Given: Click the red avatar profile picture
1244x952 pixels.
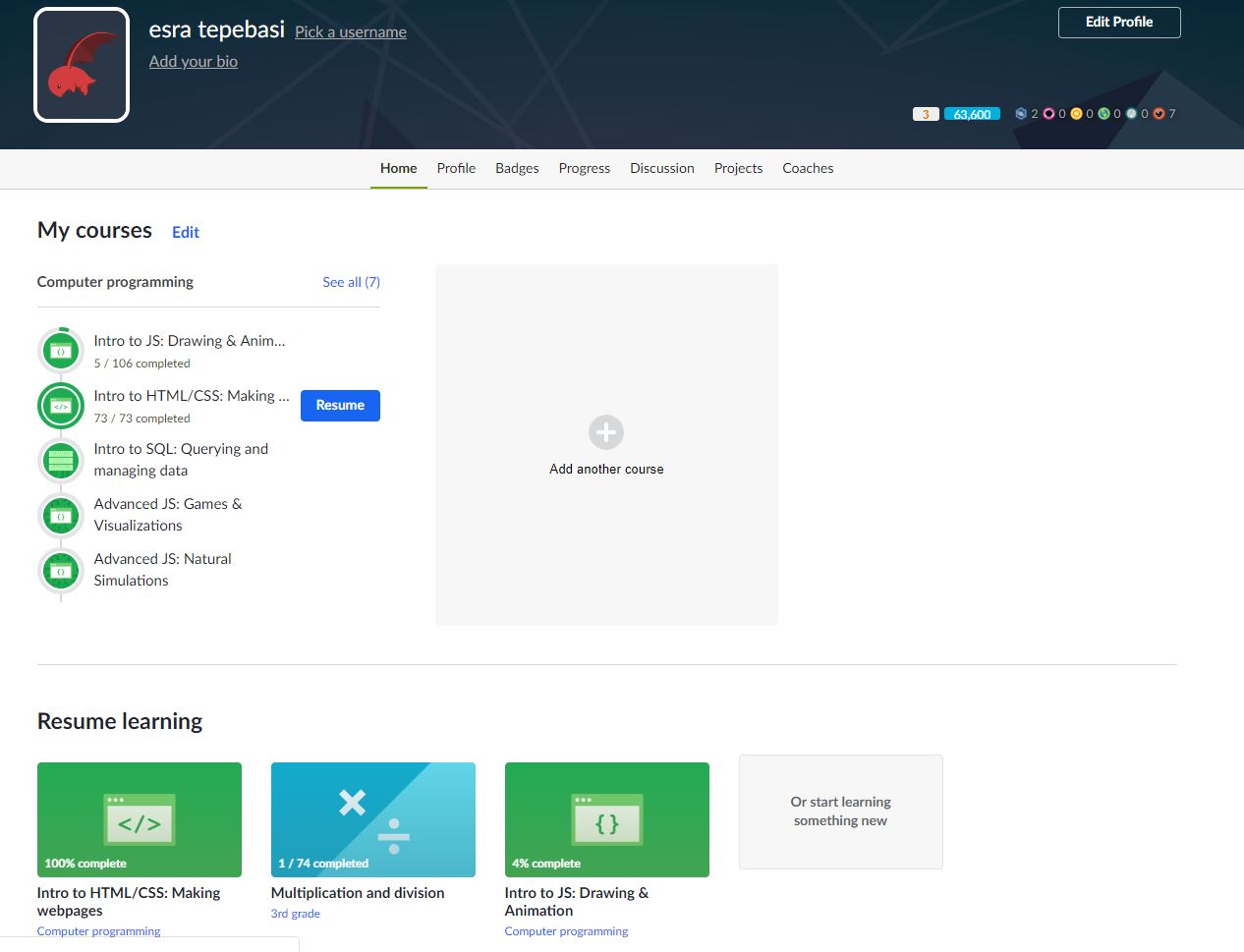Looking at the screenshot, I should tap(82, 65).
